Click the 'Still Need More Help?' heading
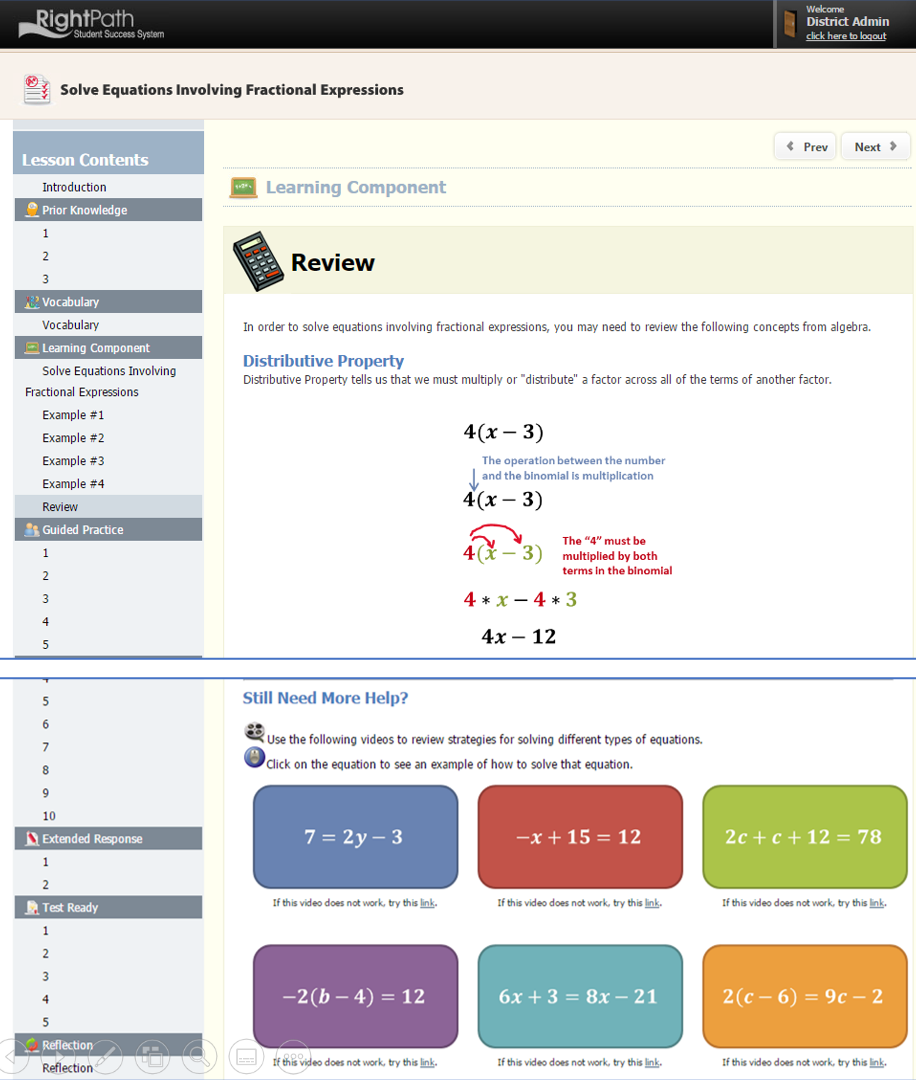This screenshot has height=1080, width=916. [x=325, y=698]
